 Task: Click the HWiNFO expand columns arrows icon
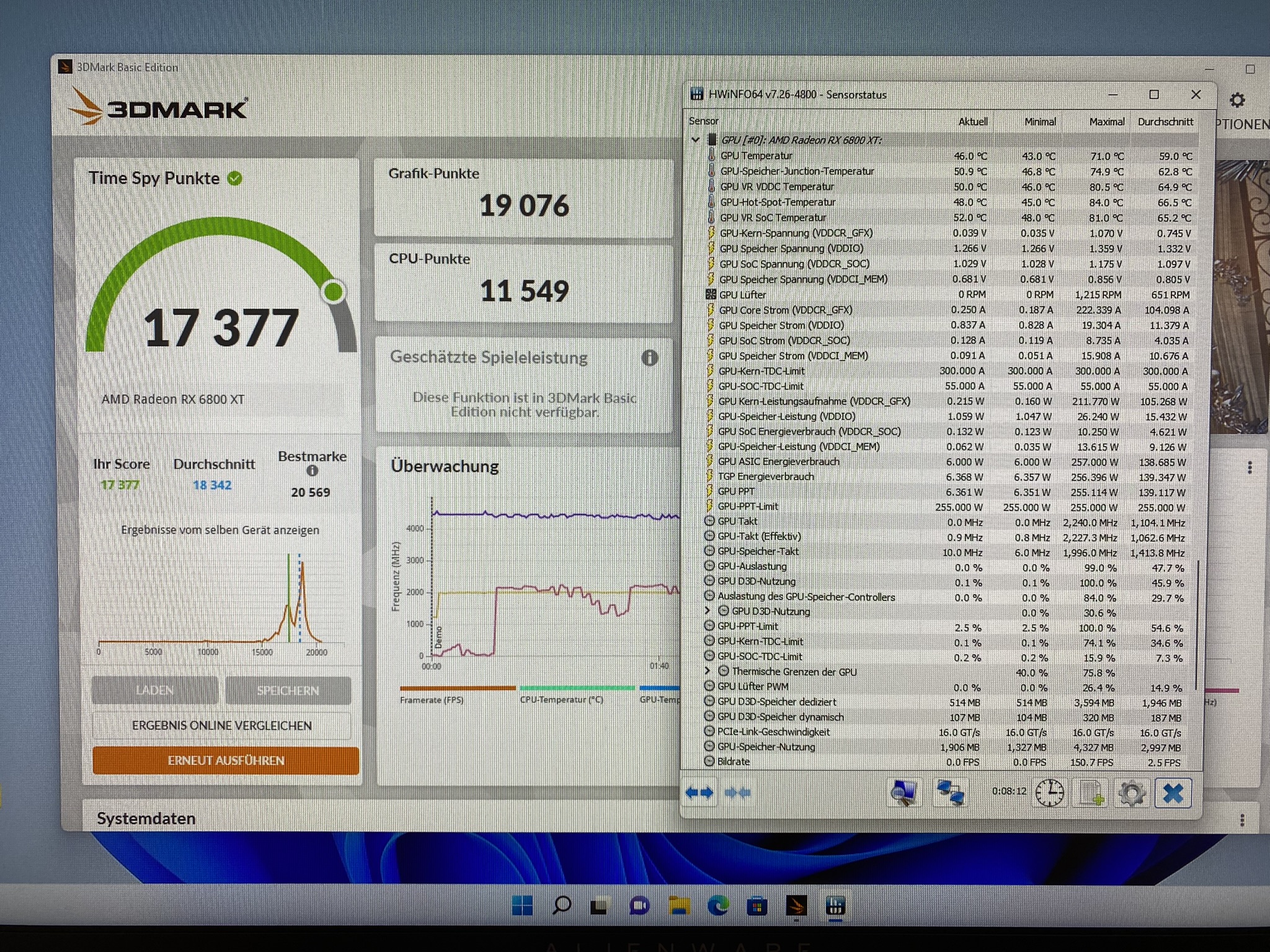pyautogui.click(x=699, y=793)
